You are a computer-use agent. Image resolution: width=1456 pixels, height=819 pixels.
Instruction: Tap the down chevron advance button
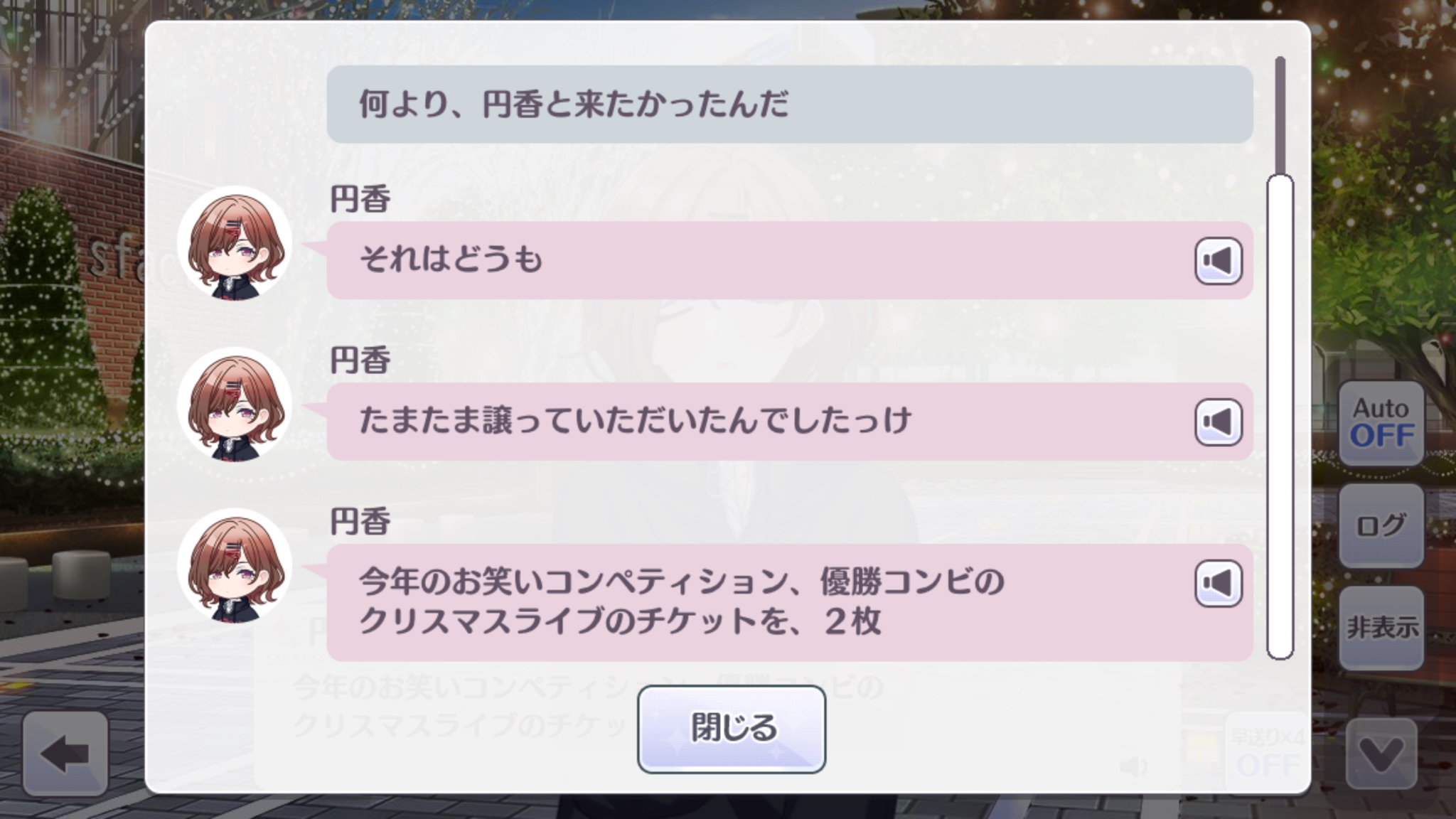click(x=1381, y=754)
